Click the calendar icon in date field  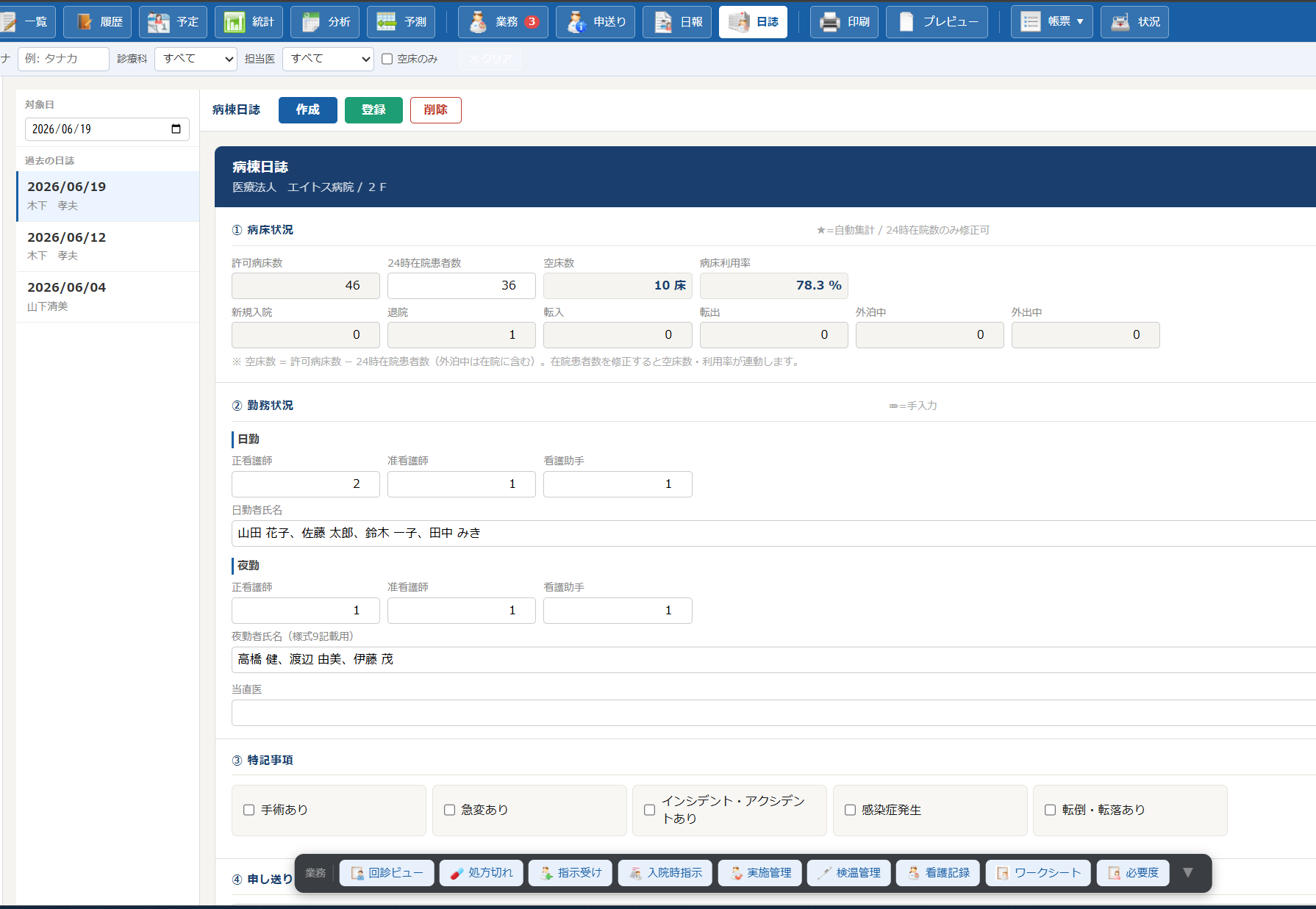176,129
